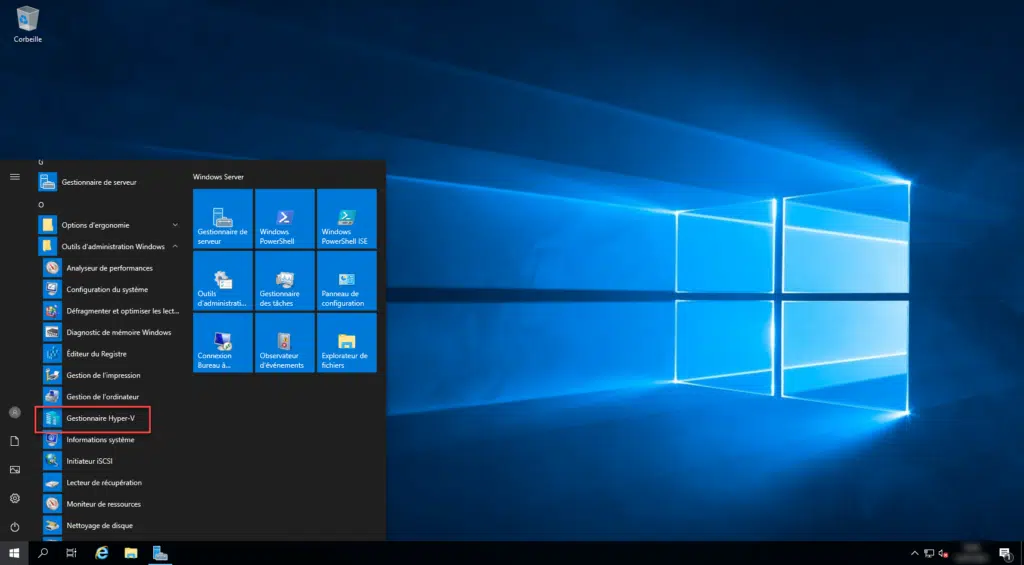Launch the Windows PowerShell ISE tile

[347, 219]
